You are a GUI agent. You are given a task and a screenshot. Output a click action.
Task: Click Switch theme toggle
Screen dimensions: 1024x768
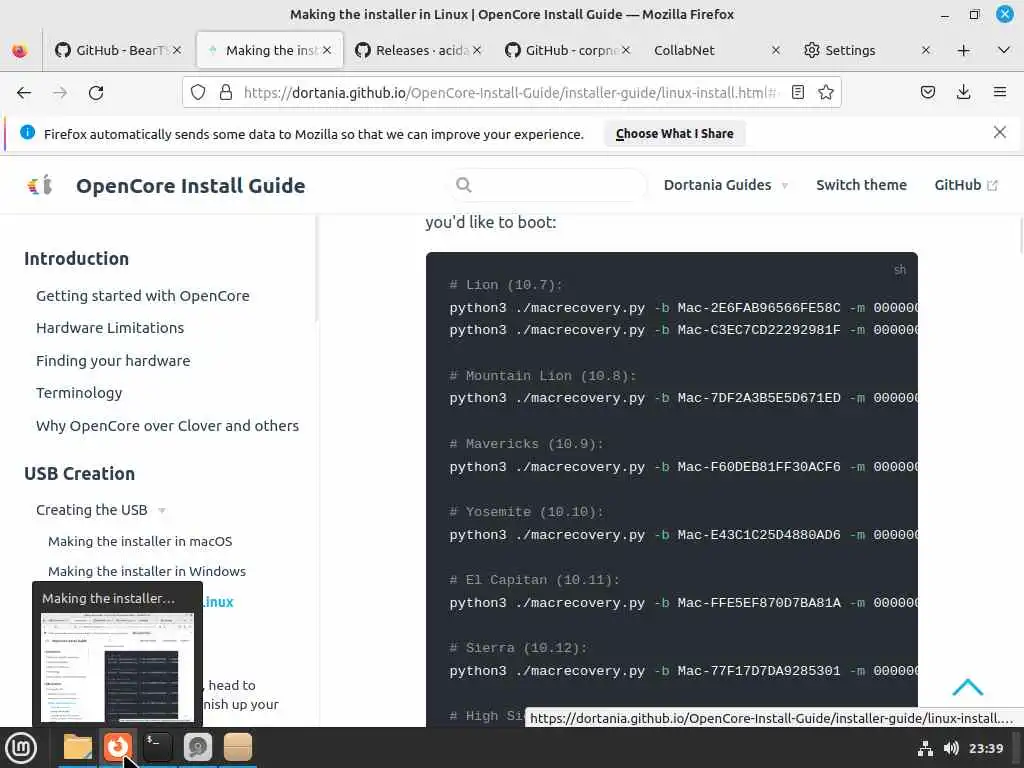pyautogui.click(x=861, y=185)
